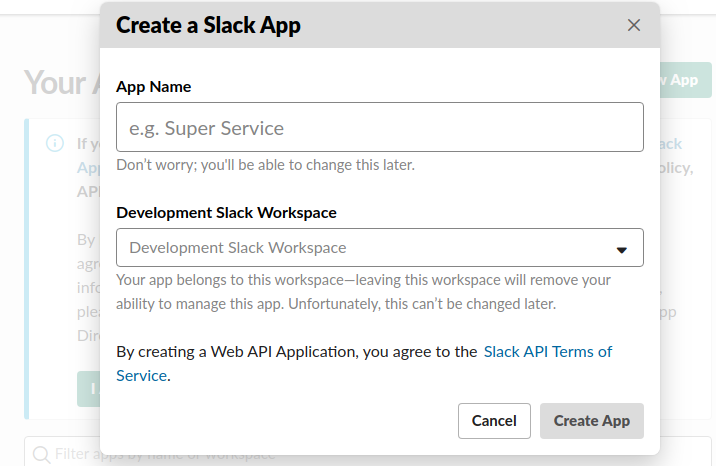This screenshot has height=466, width=716.
Task: Open the Slack API Terms of Service link
Action: [x=547, y=352]
